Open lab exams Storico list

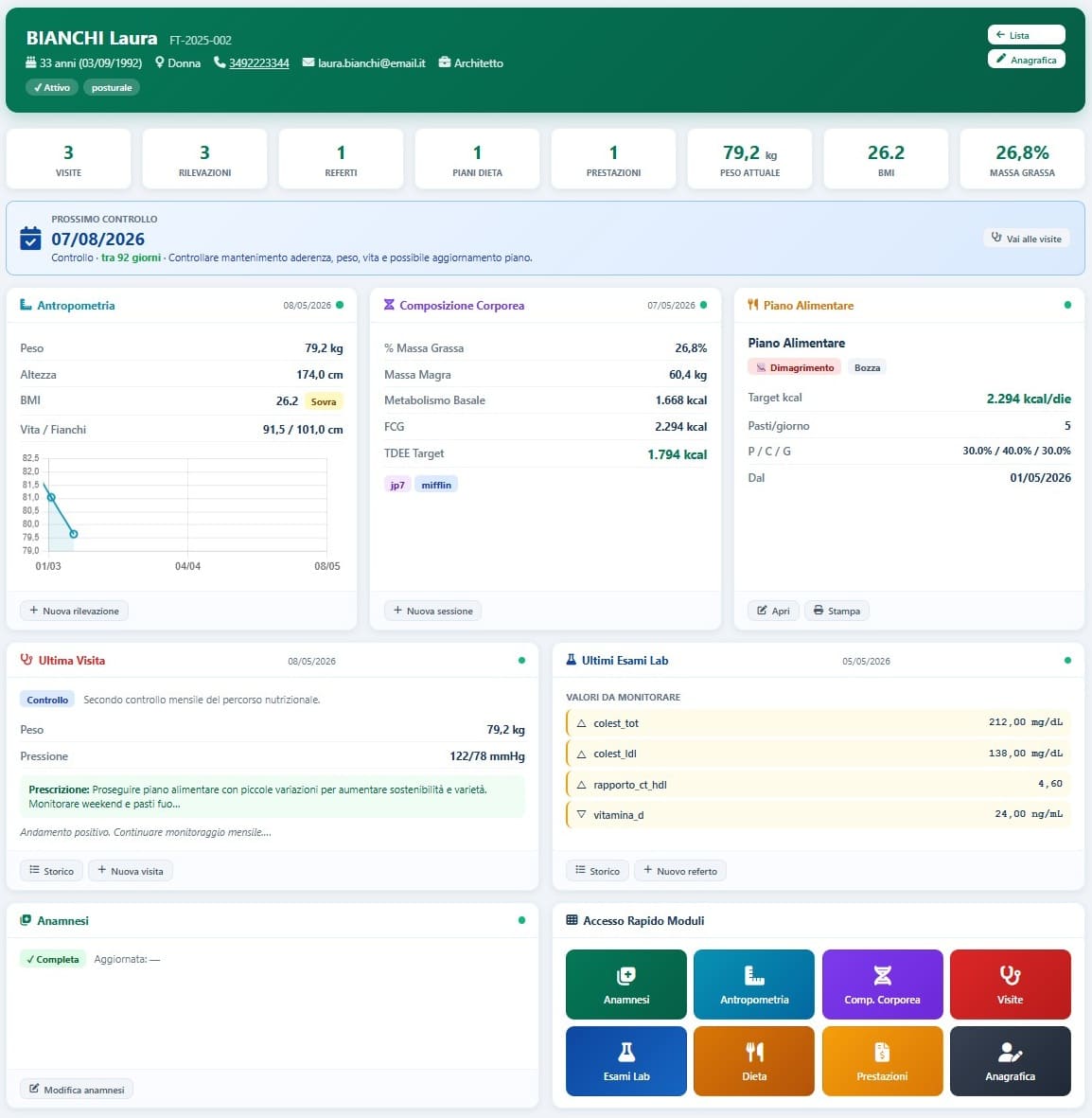(597, 871)
